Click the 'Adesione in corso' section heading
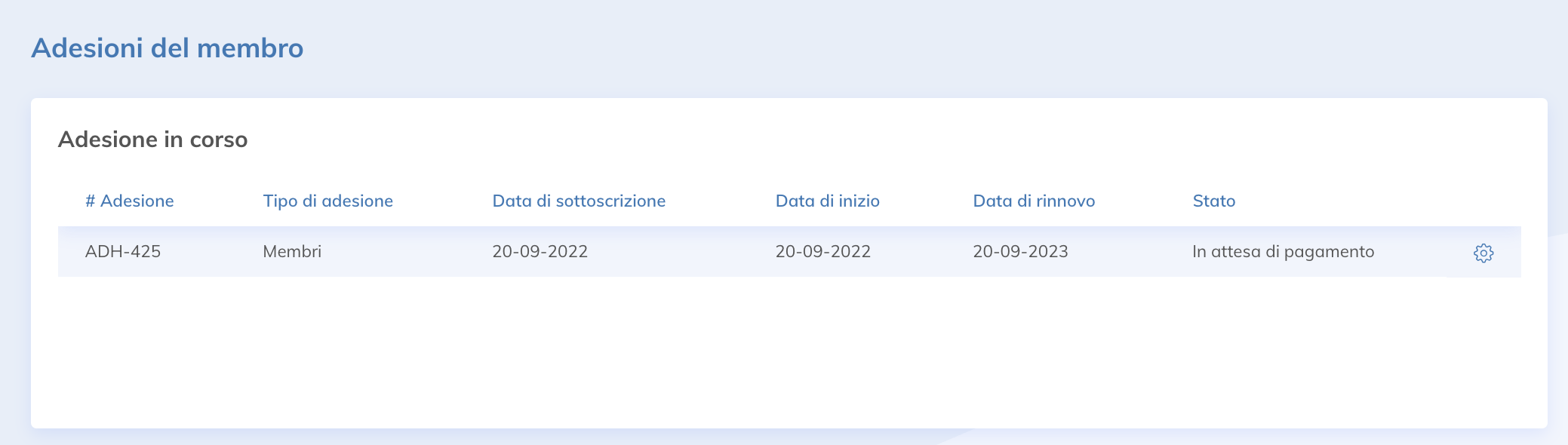1568x445 pixels. click(x=153, y=140)
